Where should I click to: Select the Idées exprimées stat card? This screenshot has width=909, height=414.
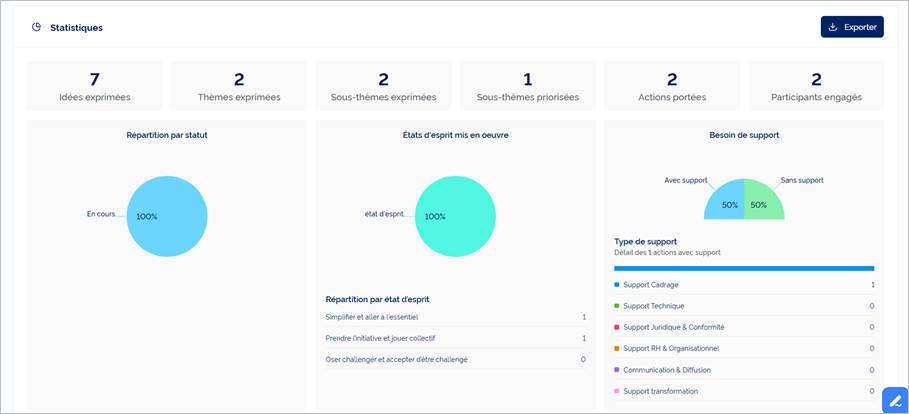[94, 86]
